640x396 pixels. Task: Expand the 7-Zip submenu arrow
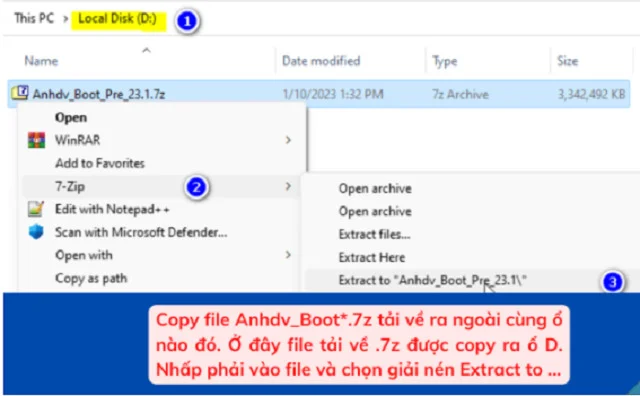tap(288, 187)
